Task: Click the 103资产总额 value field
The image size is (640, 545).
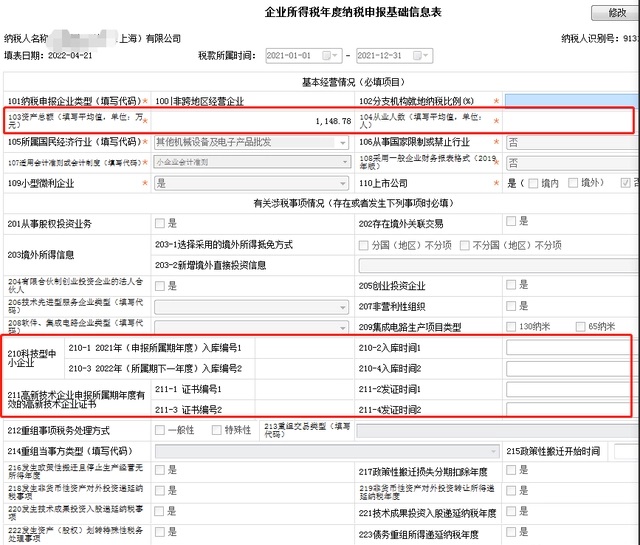Action: [x=252, y=121]
